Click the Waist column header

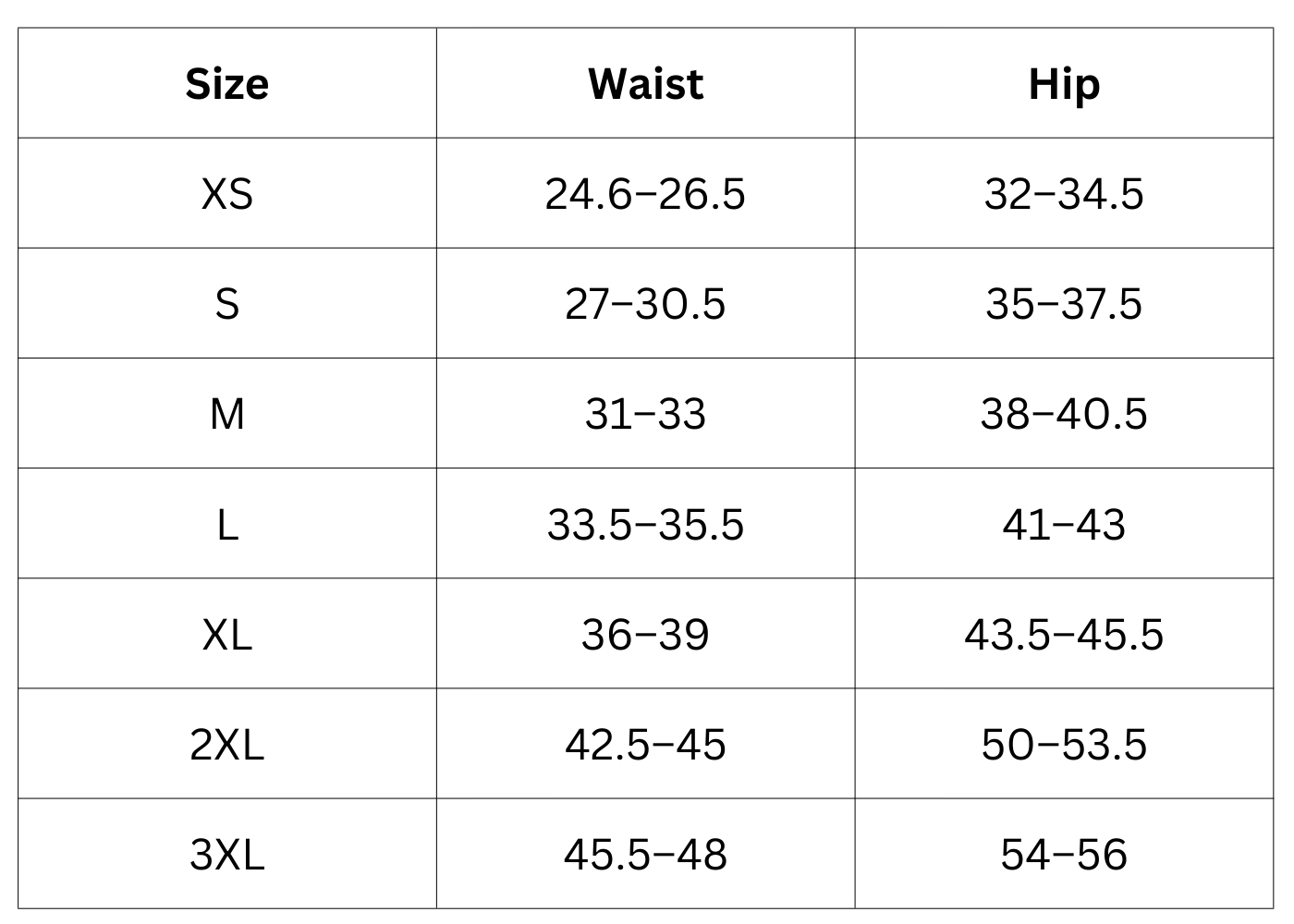click(x=645, y=84)
